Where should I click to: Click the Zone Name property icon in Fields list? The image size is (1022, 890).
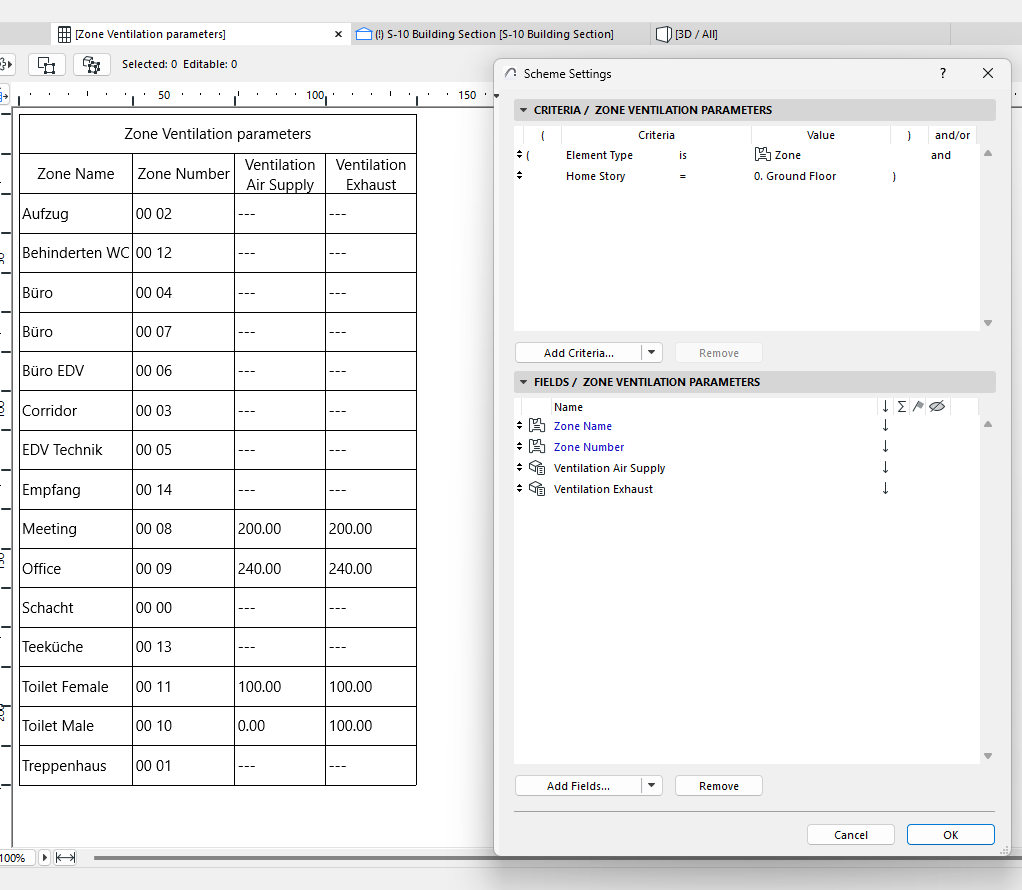[537, 425]
